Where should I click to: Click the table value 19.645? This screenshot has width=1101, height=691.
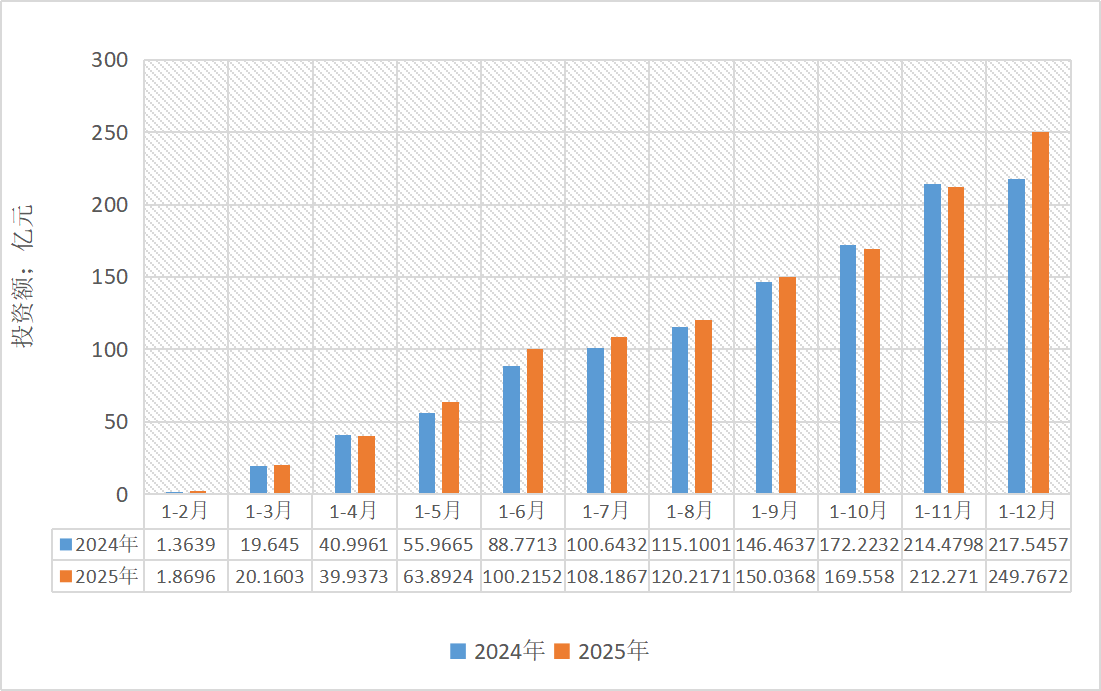click(x=270, y=544)
